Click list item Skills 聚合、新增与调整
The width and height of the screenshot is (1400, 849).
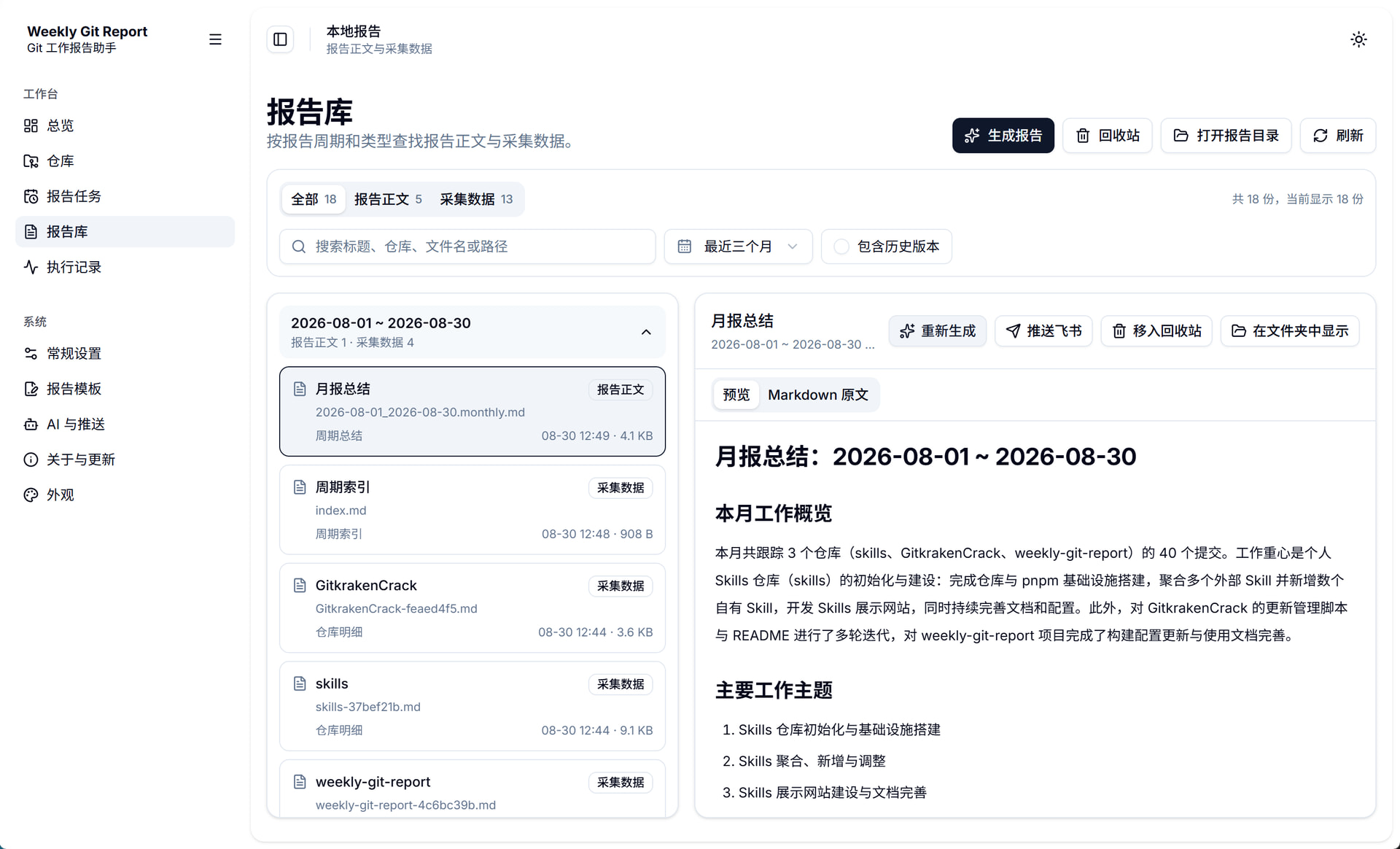pos(812,761)
